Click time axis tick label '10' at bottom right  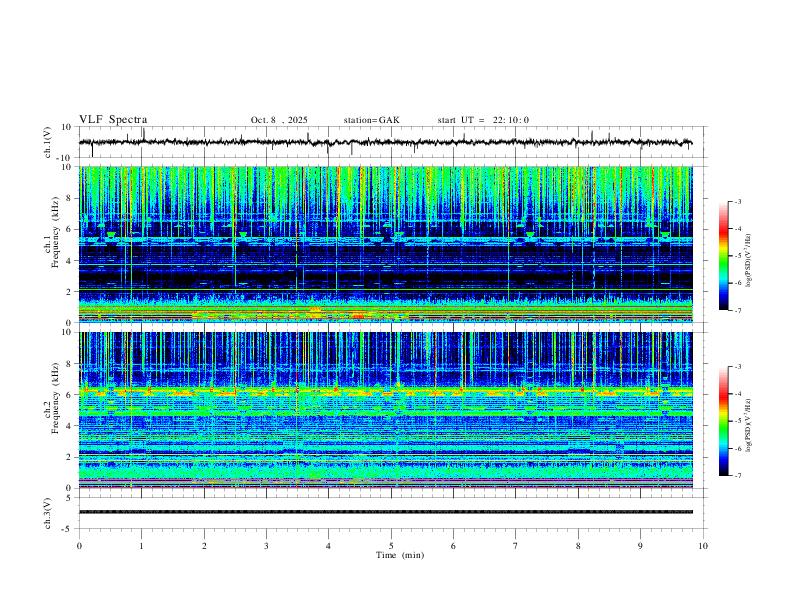pos(703,546)
